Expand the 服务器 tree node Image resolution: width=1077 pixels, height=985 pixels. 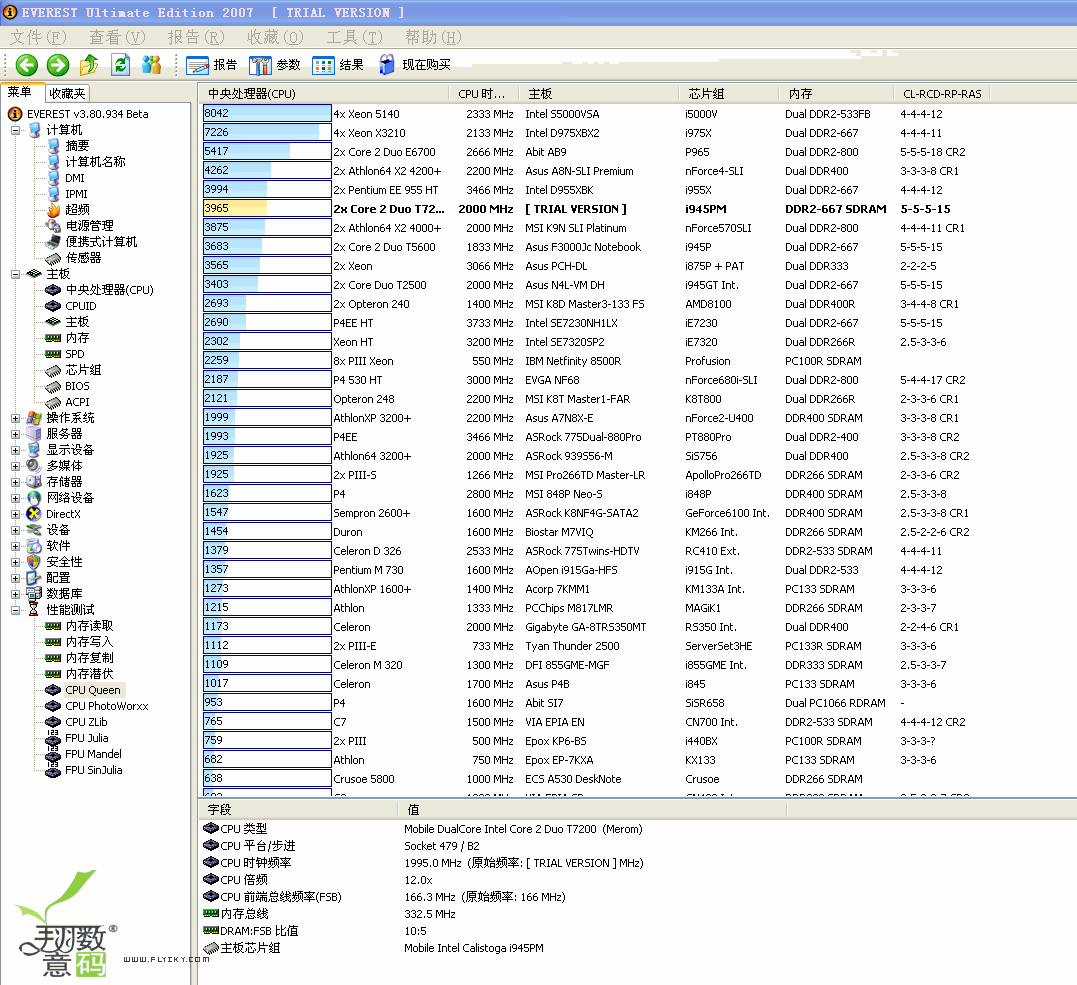pos(15,433)
